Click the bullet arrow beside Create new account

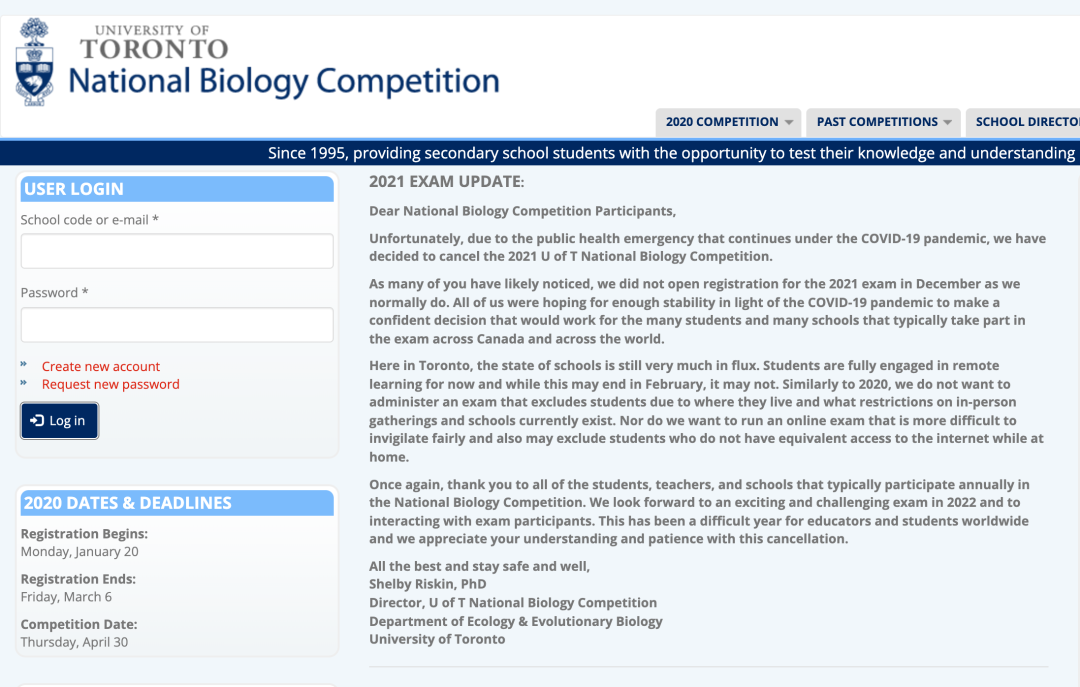click(24, 366)
